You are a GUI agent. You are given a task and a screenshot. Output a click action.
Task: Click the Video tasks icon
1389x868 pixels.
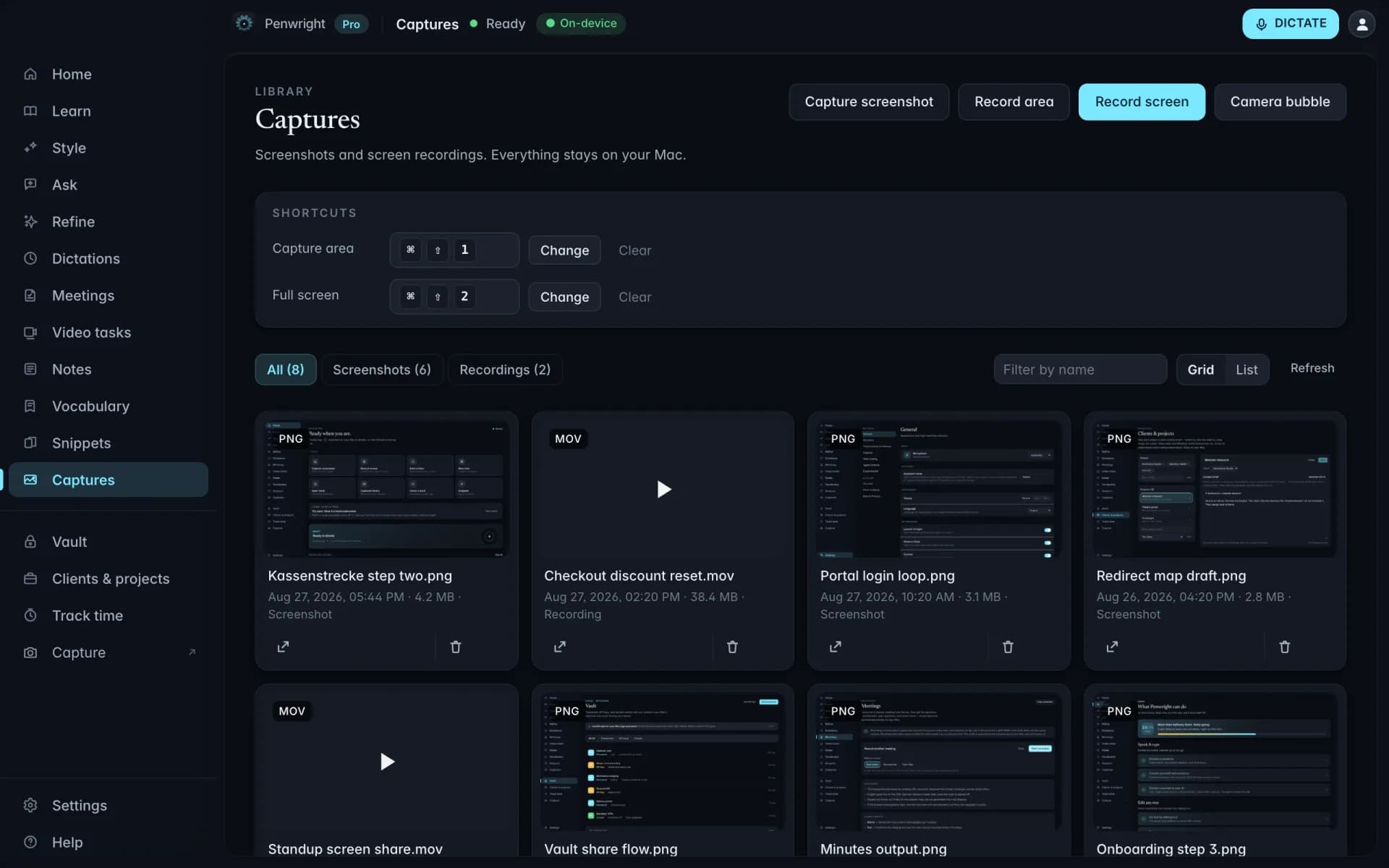[x=30, y=332]
